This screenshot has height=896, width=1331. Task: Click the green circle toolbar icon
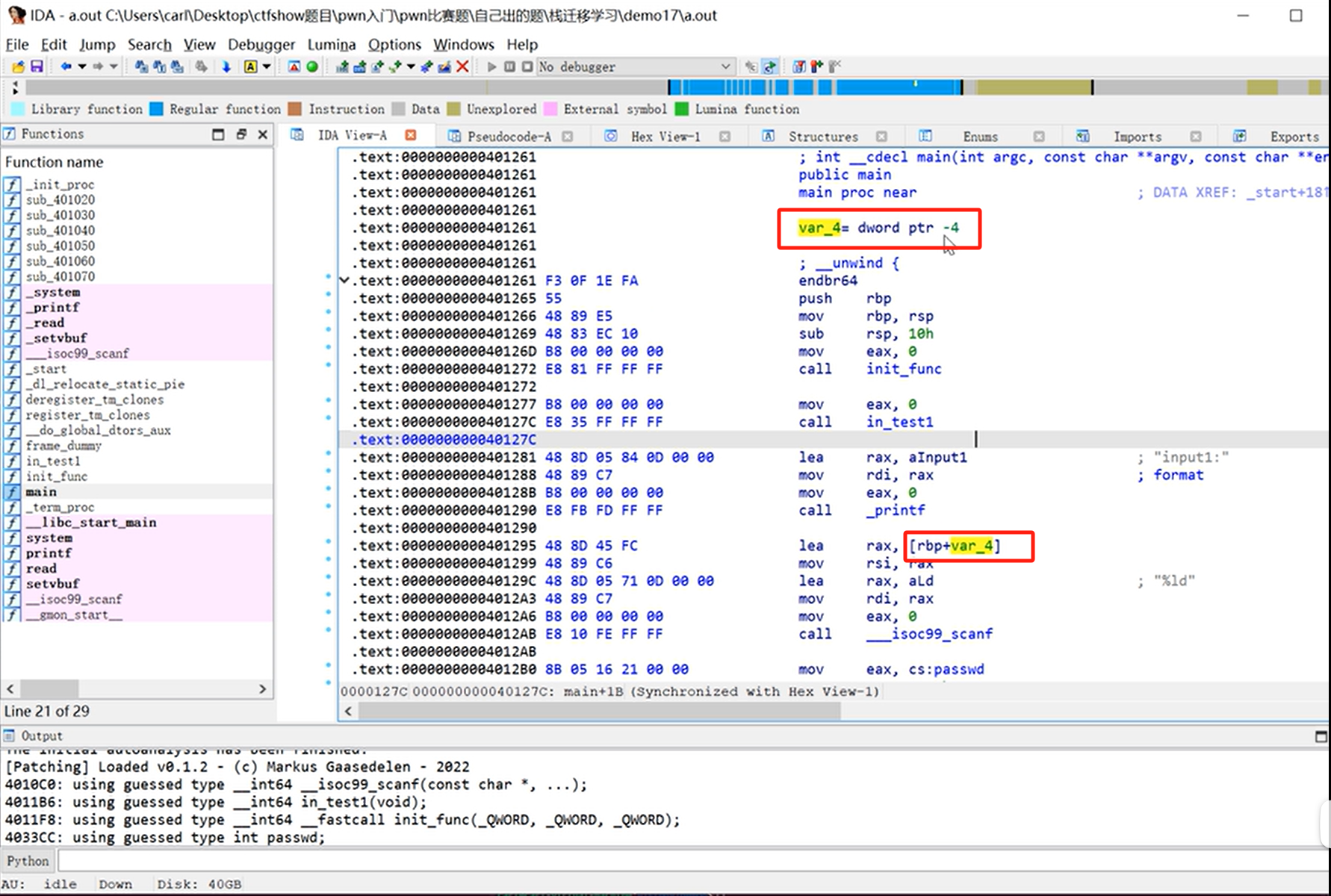312,66
